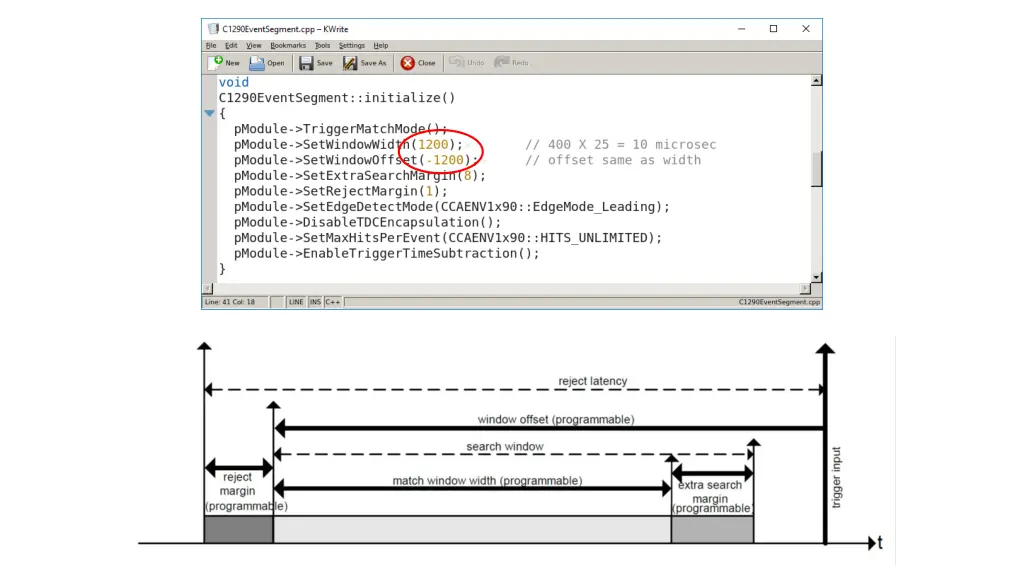Toggle INS insert mode in status bar
The image size is (1024, 576).
click(315, 302)
